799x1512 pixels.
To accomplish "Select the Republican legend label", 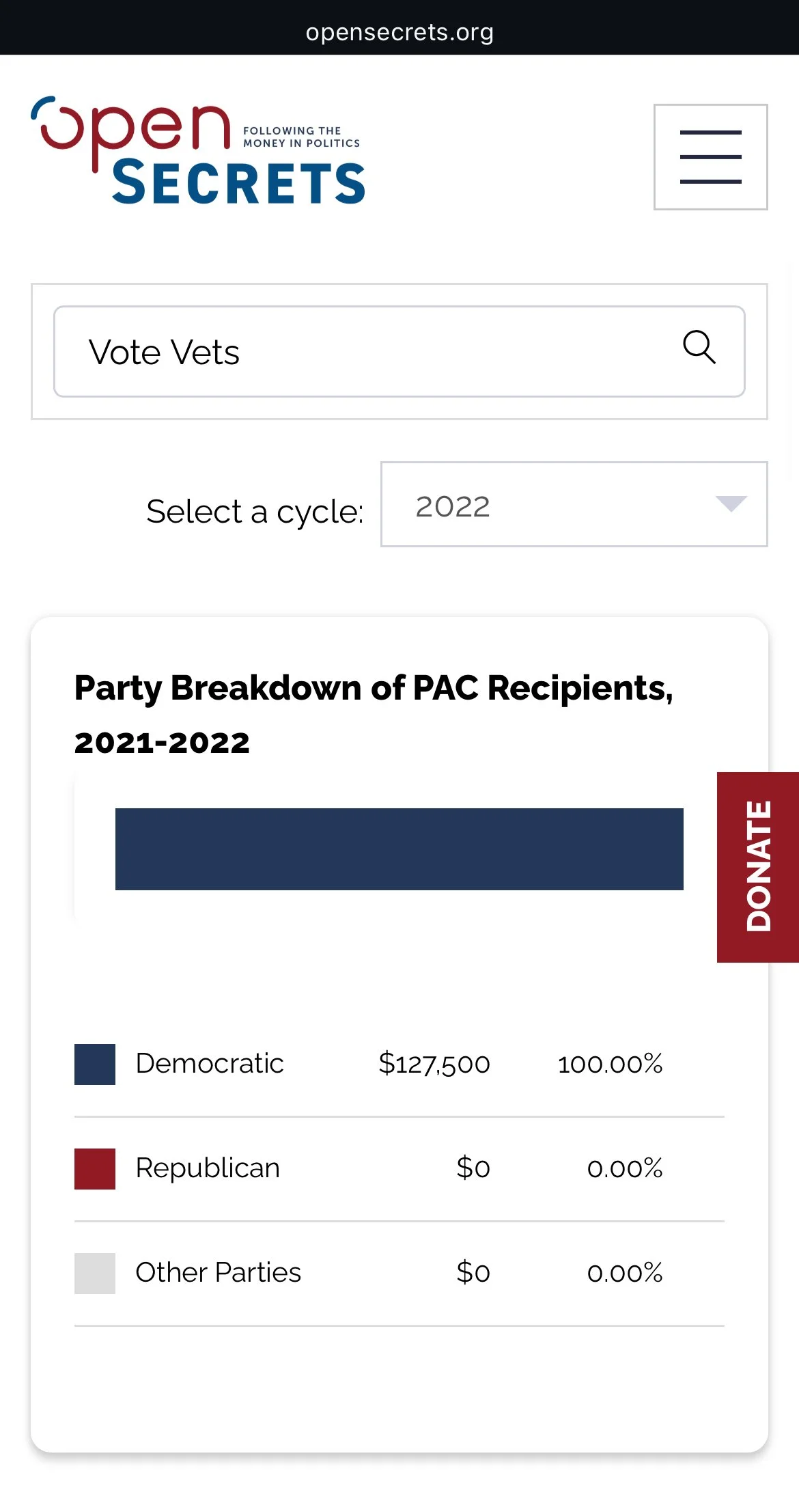I will pos(208,1168).
